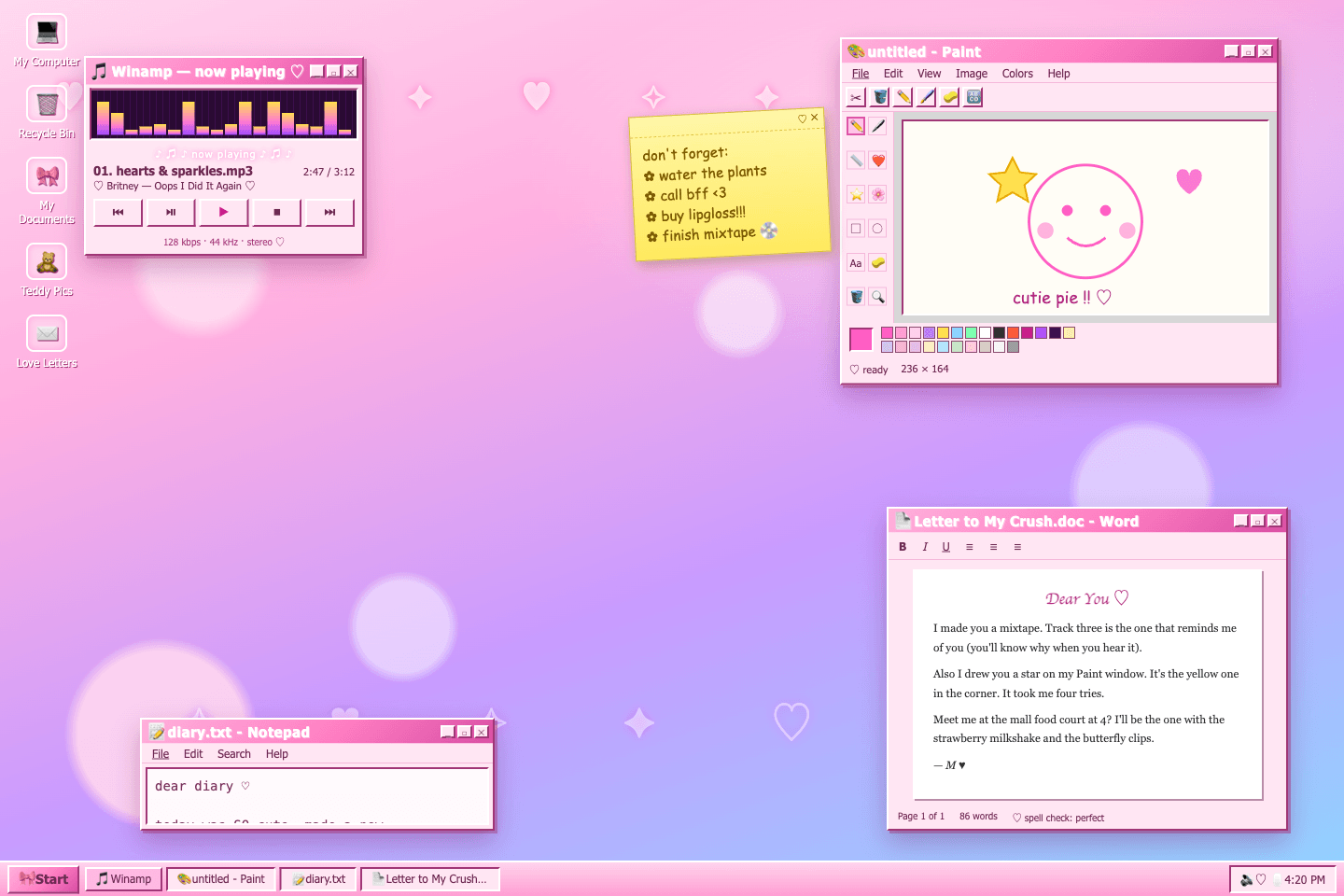The width and height of the screenshot is (1344, 896).
Task: Open the View menu in Paint
Action: (929, 74)
